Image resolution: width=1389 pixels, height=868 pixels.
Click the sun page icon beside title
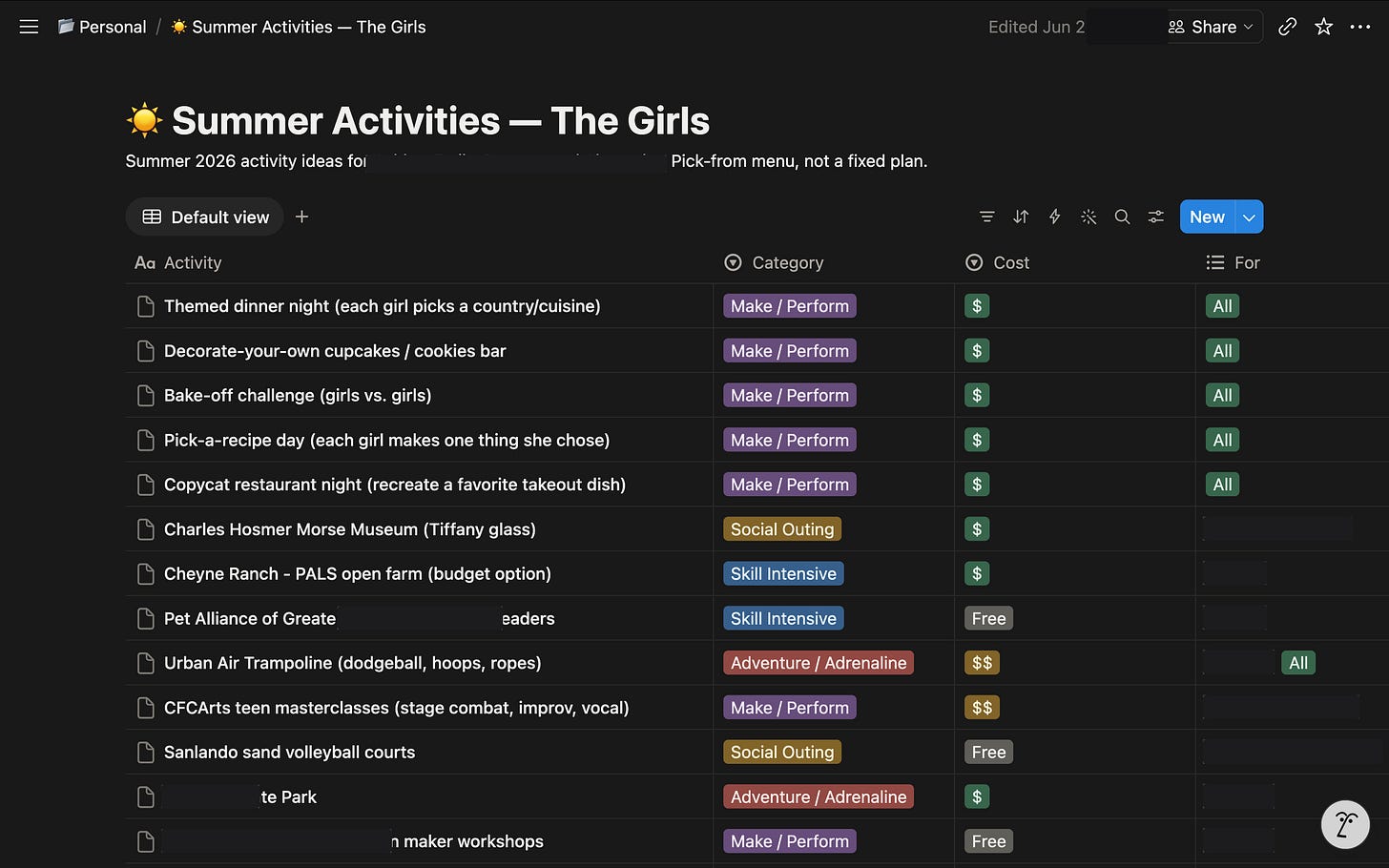pos(144,121)
